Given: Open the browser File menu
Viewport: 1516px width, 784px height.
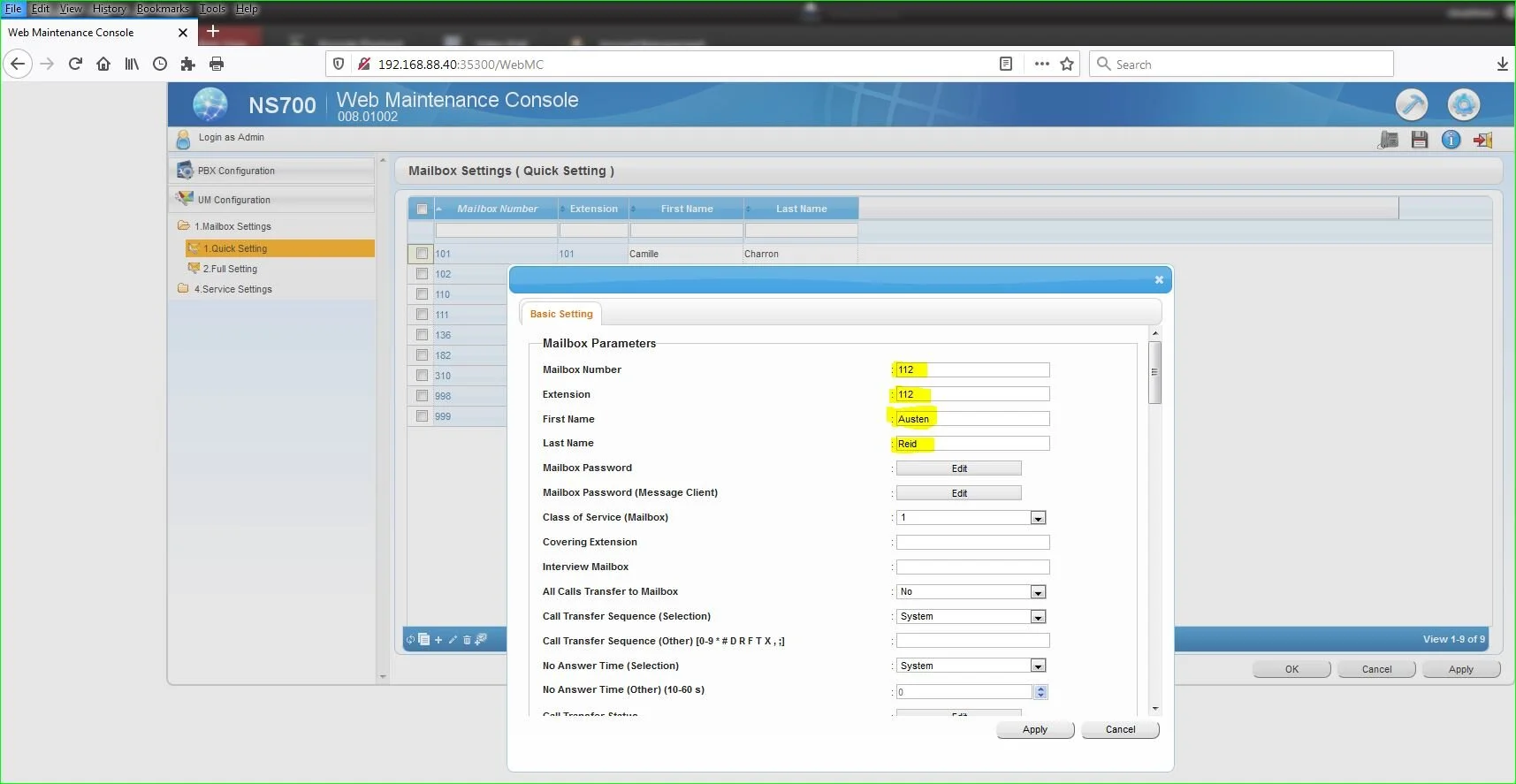Looking at the screenshot, I should coord(13,9).
